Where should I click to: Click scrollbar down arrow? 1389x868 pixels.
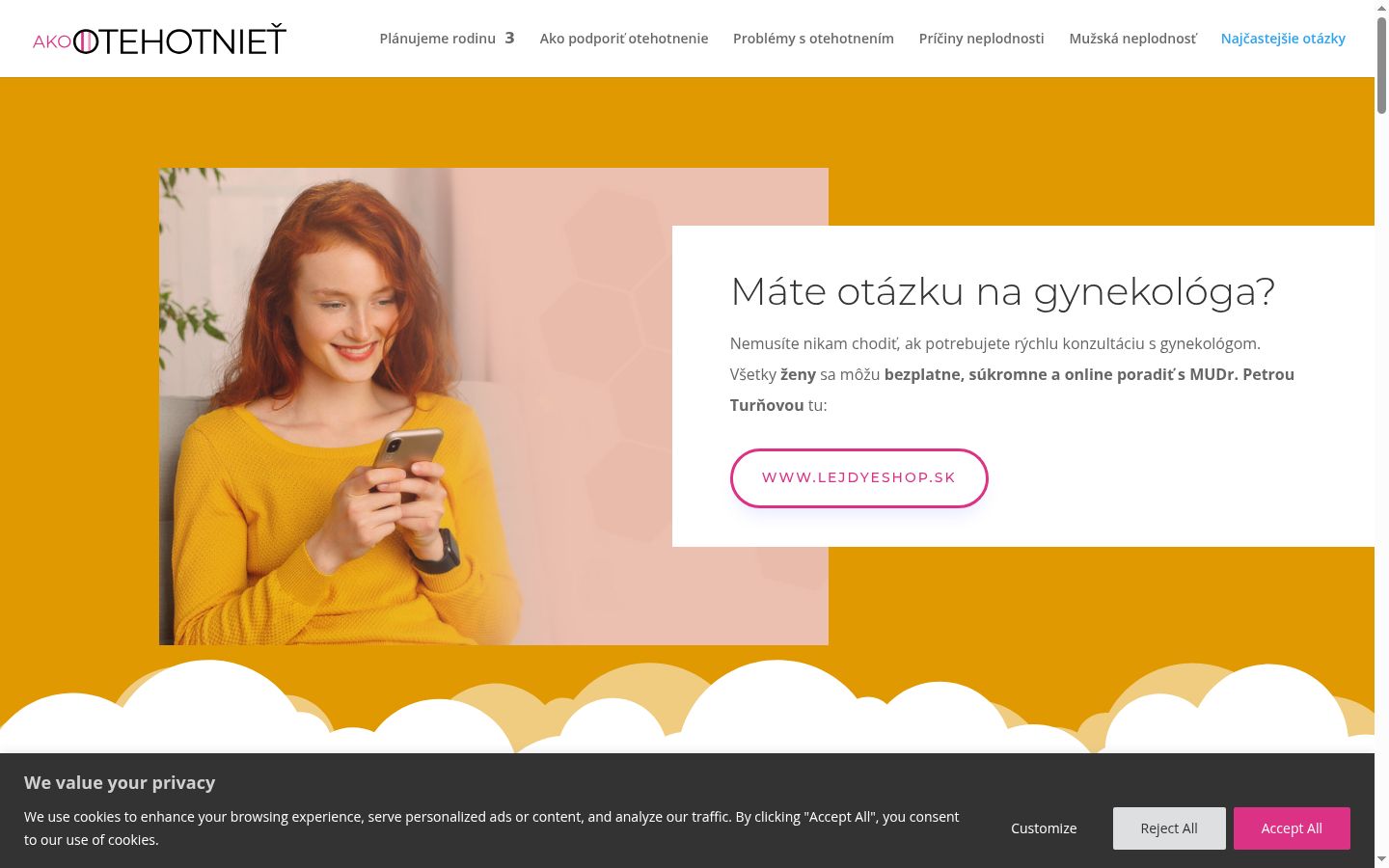pyautogui.click(x=1381, y=859)
